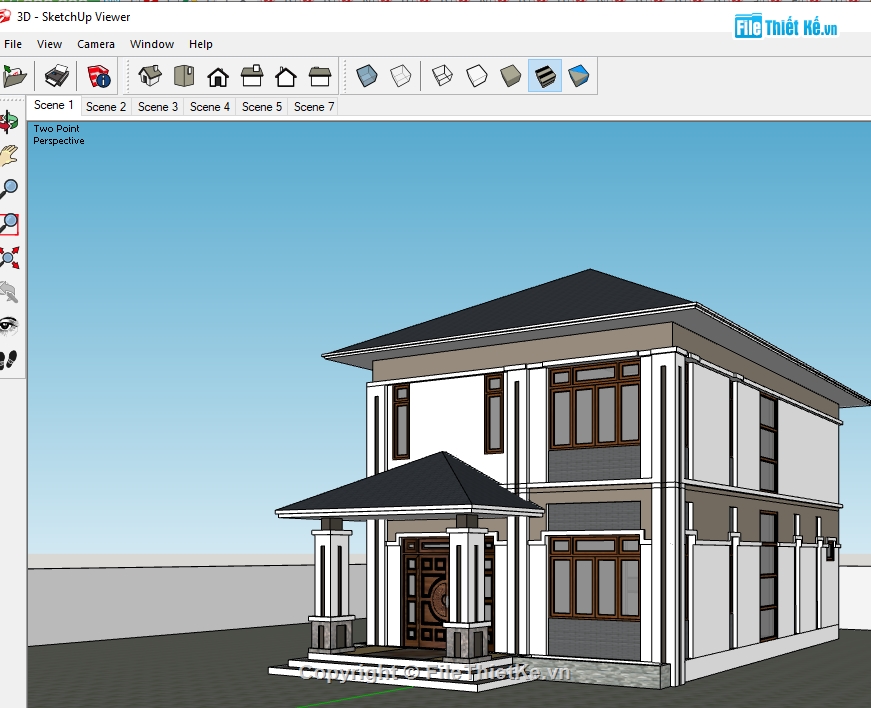This screenshot has height=708, width=871.
Task: Activate the Zoom magnifier tool
Action: [9, 189]
